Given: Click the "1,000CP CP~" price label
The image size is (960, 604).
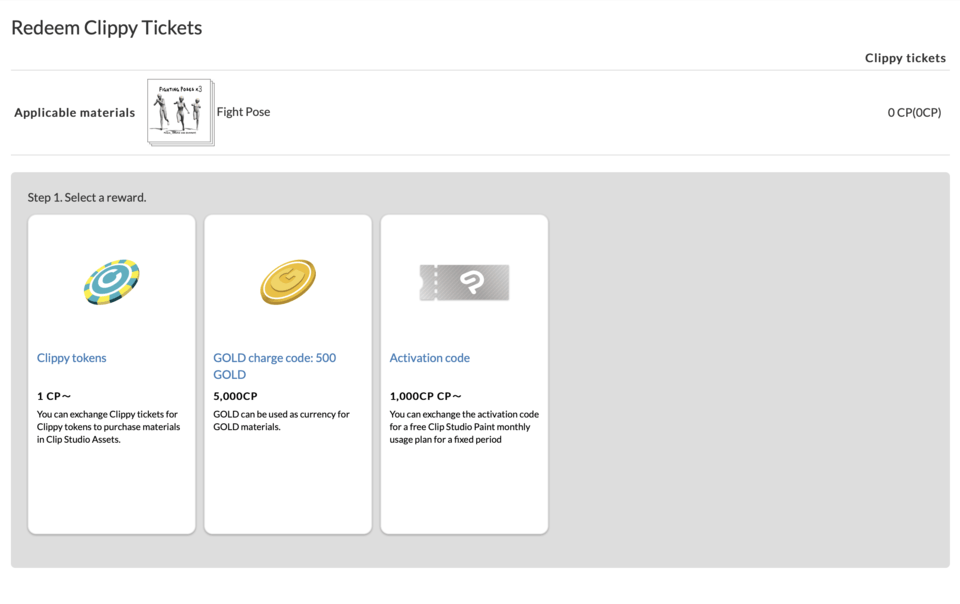Looking at the screenshot, I should coord(425,396).
